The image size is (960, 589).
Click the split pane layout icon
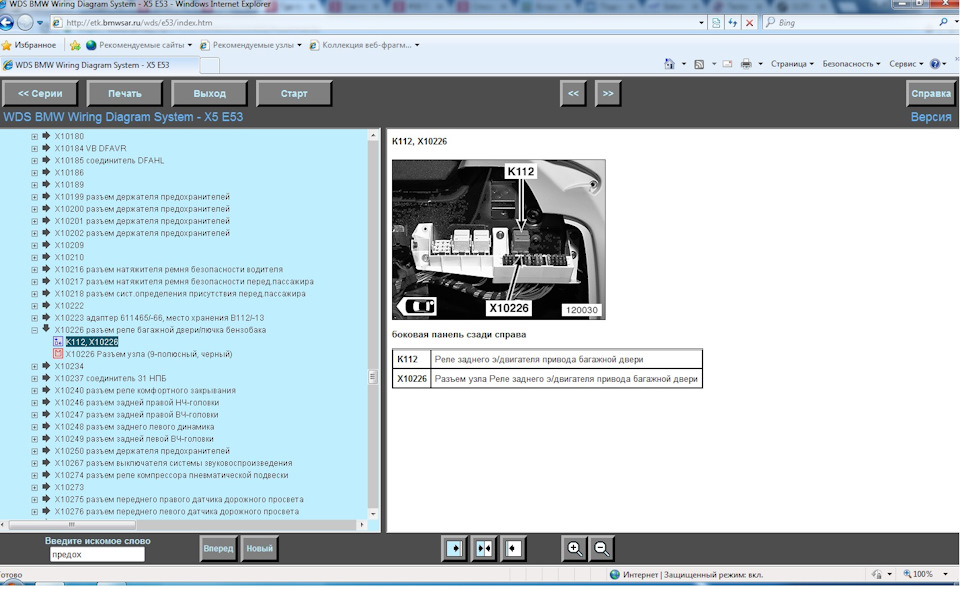point(484,548)
